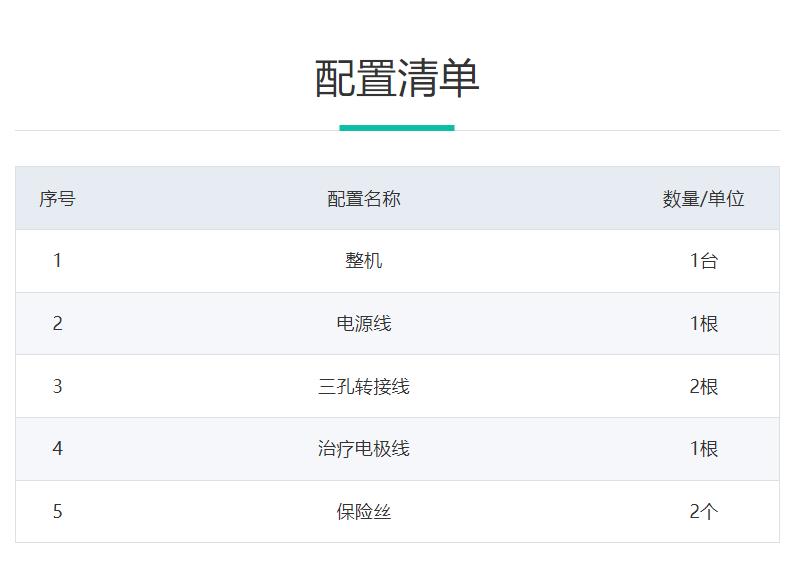
Task: Select the 配置名称 column header
Action: [364, 199]
